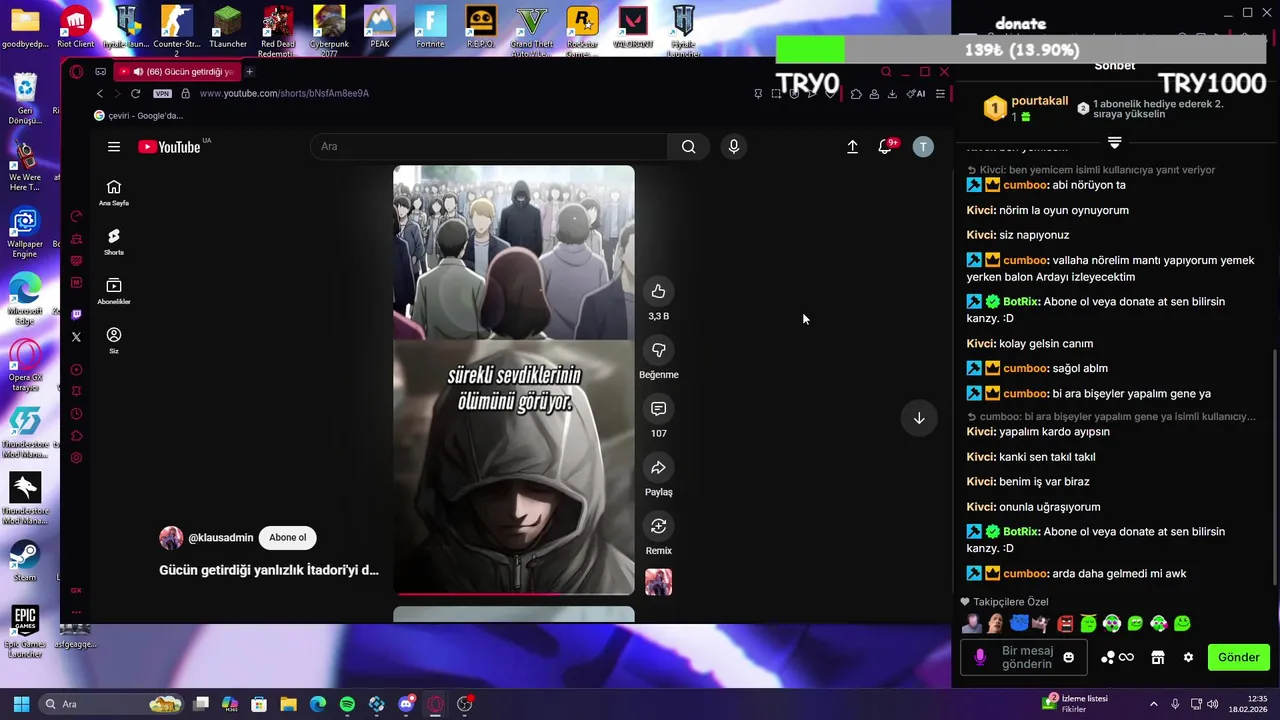
Task: Open Fortnite desktop shortcut
Action: point(430,27)
